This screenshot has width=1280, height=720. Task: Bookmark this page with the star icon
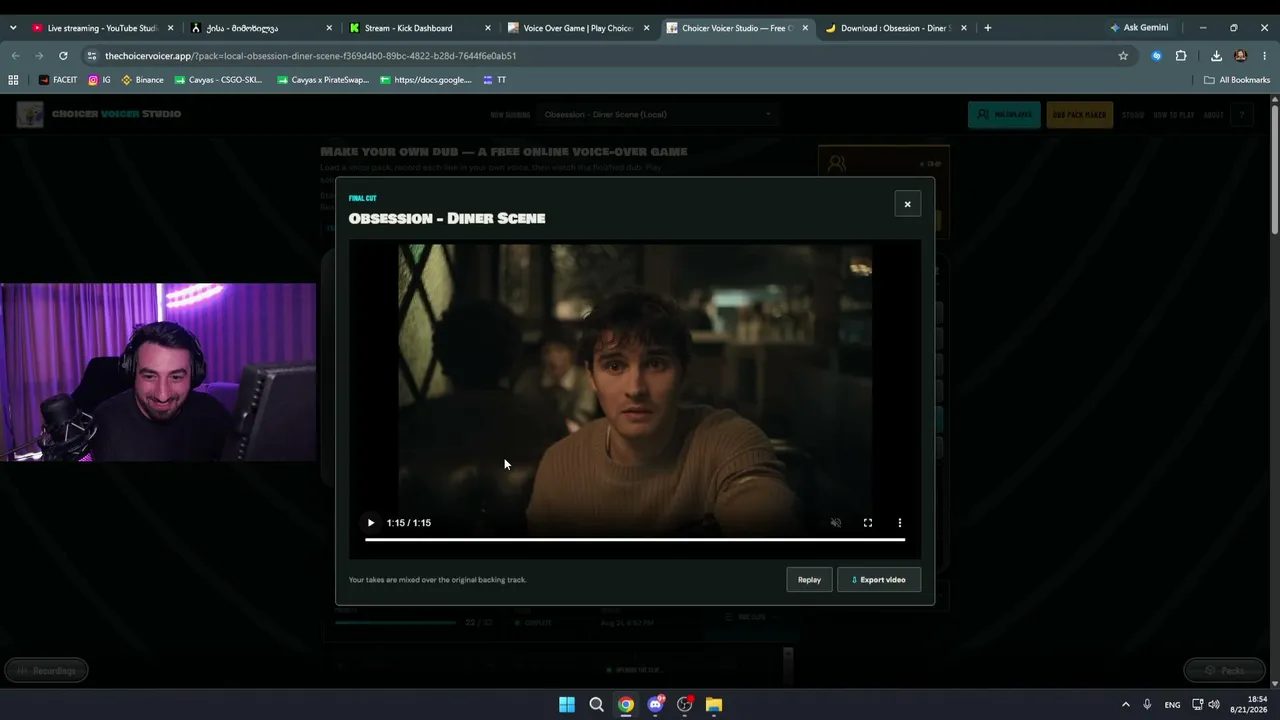click(x=1123, y=56)
